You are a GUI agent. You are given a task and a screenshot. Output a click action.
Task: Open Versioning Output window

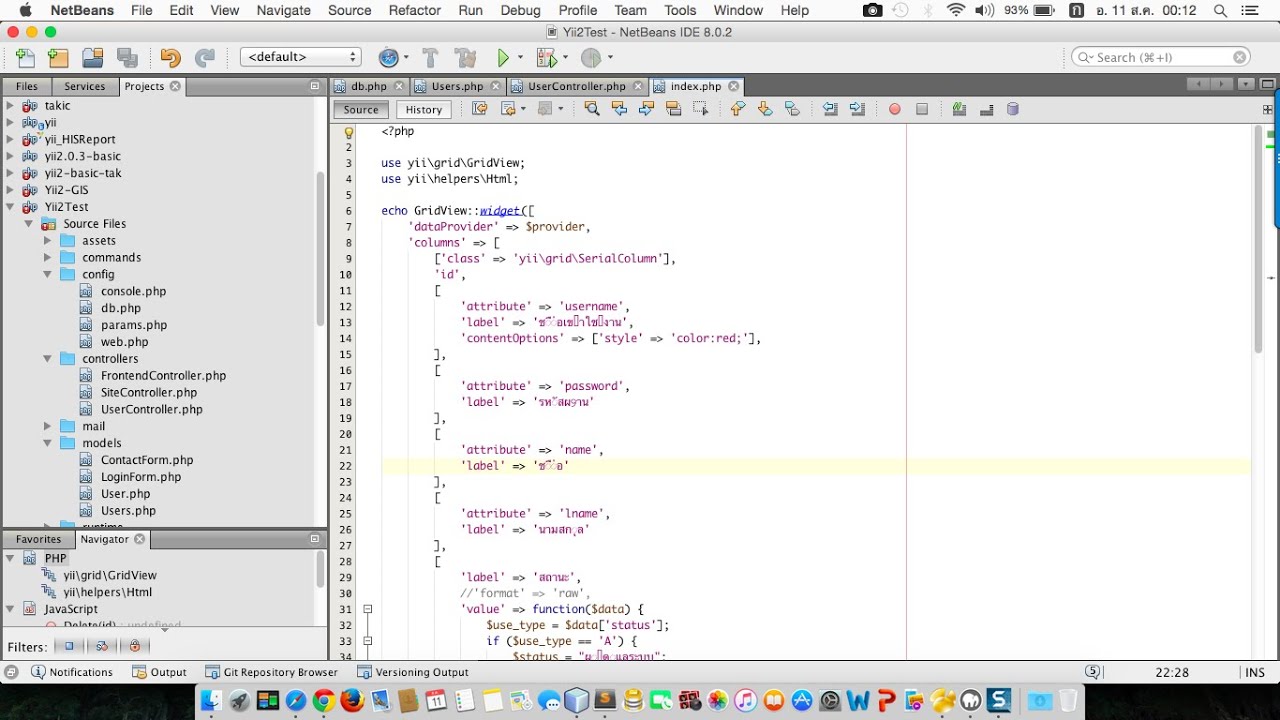(x=413, y=672)
